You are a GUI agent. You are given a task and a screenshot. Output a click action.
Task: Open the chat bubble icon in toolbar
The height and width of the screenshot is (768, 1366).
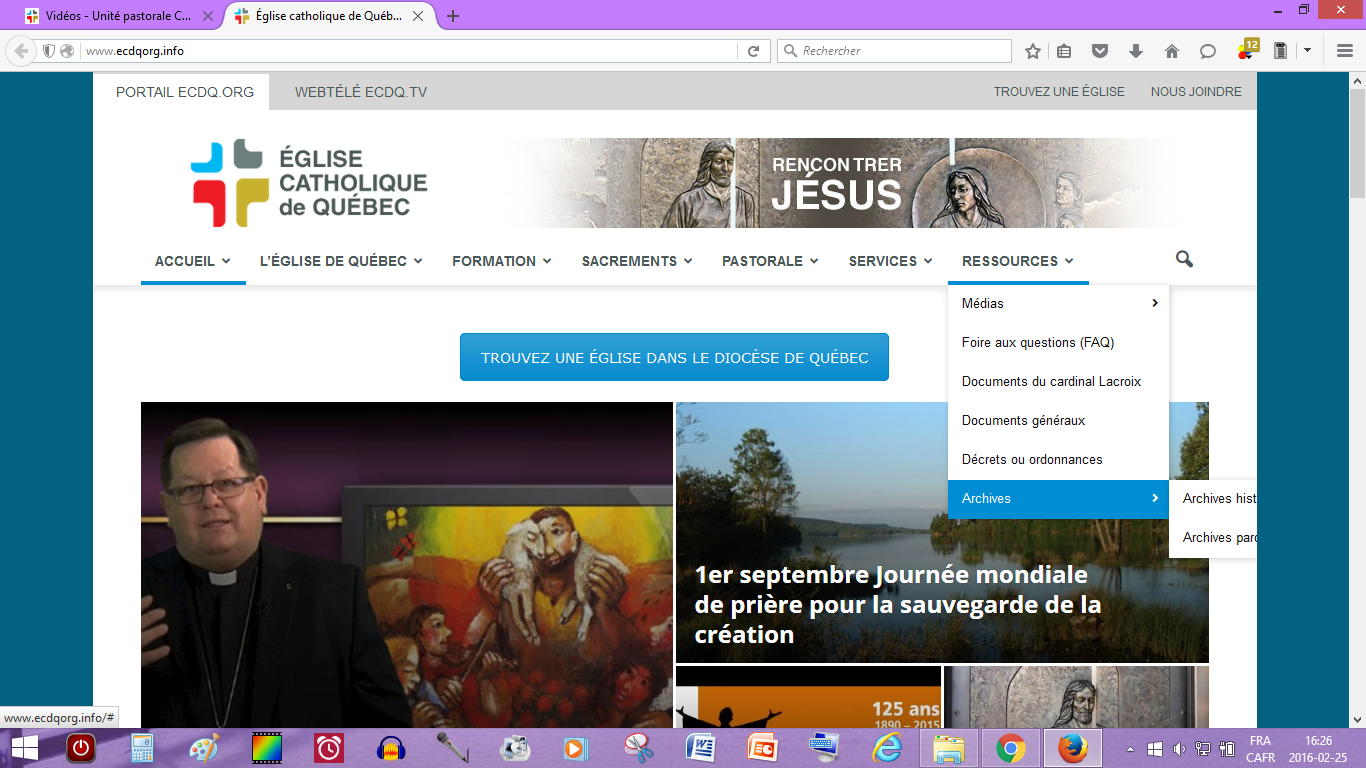click(x=1207, y=51)
